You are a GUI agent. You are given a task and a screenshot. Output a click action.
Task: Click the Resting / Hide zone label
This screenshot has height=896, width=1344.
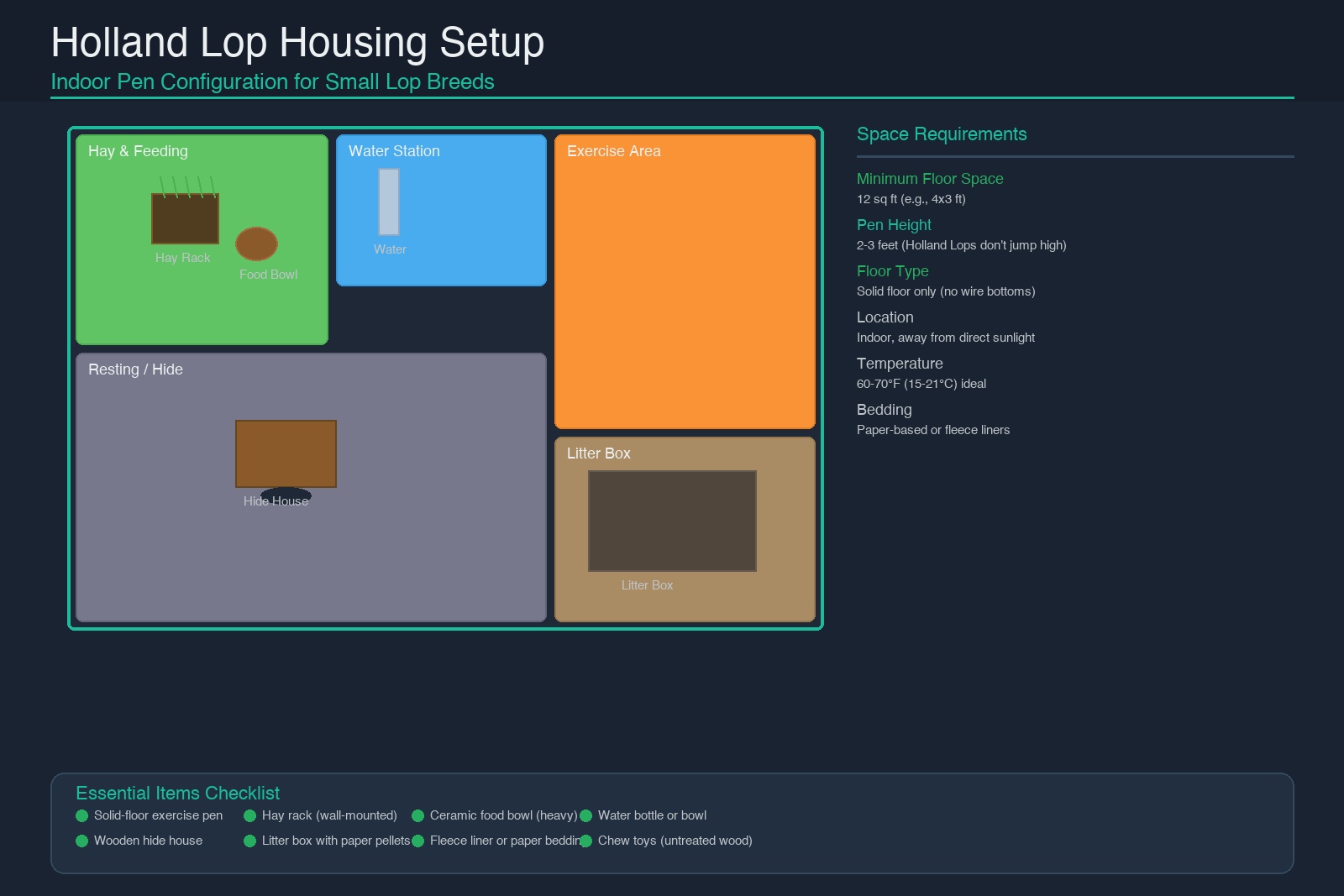135,369
